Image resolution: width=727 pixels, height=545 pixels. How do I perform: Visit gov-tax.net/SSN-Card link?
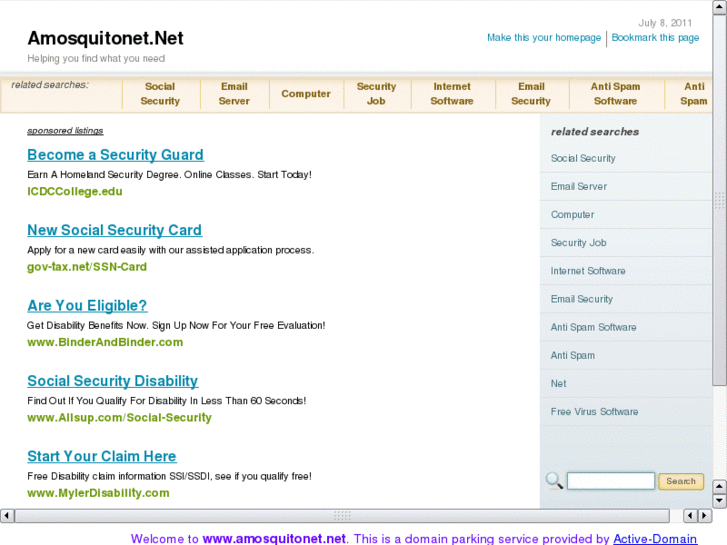tap(87, 267)
